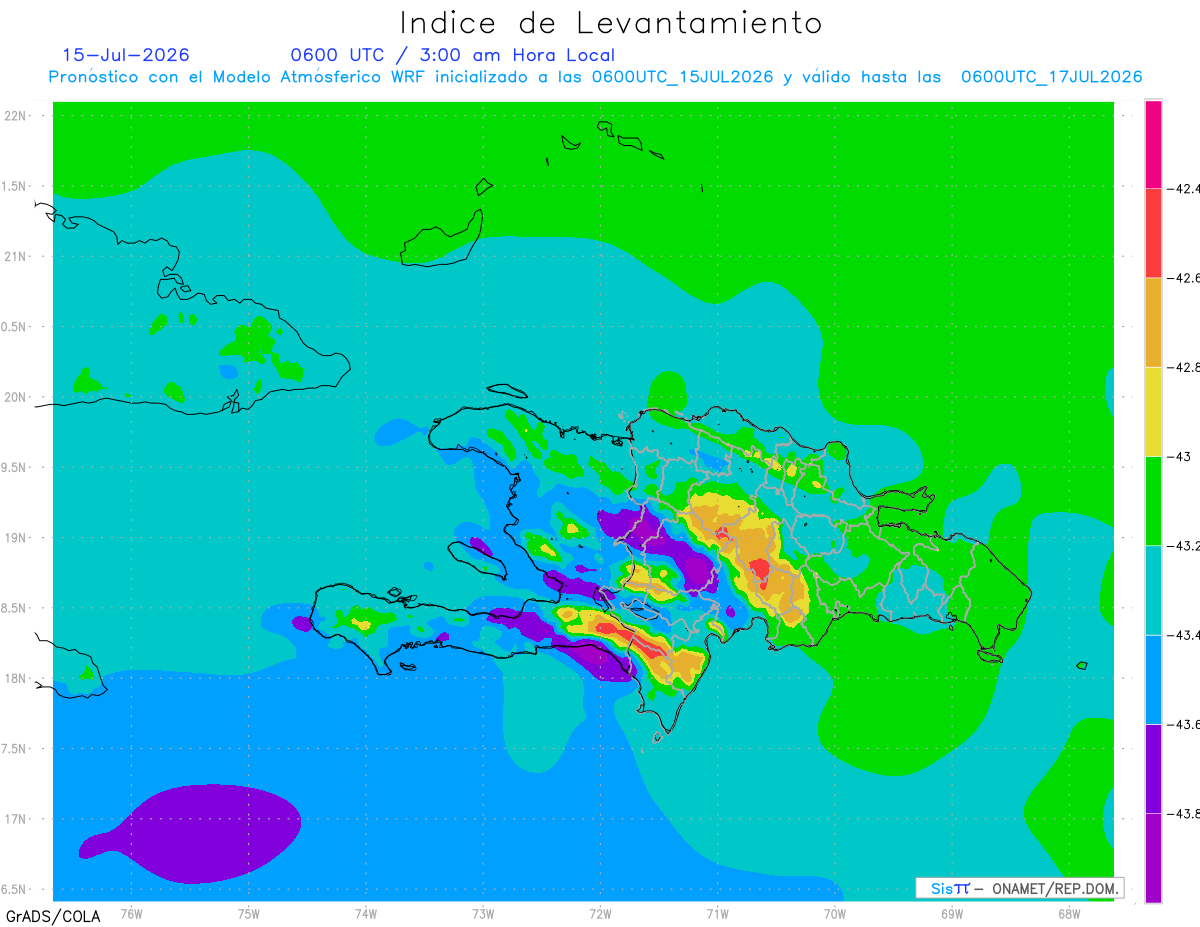The image size is (1200, 927).
Task: Click "0600 UTC / 3:00 am Hora Local"
Action: tap(452, 55)
